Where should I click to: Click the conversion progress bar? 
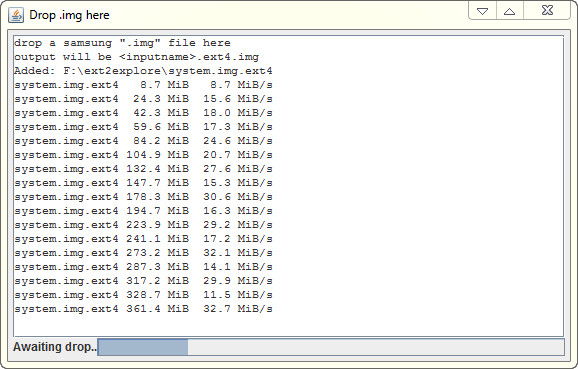[331, 347]
